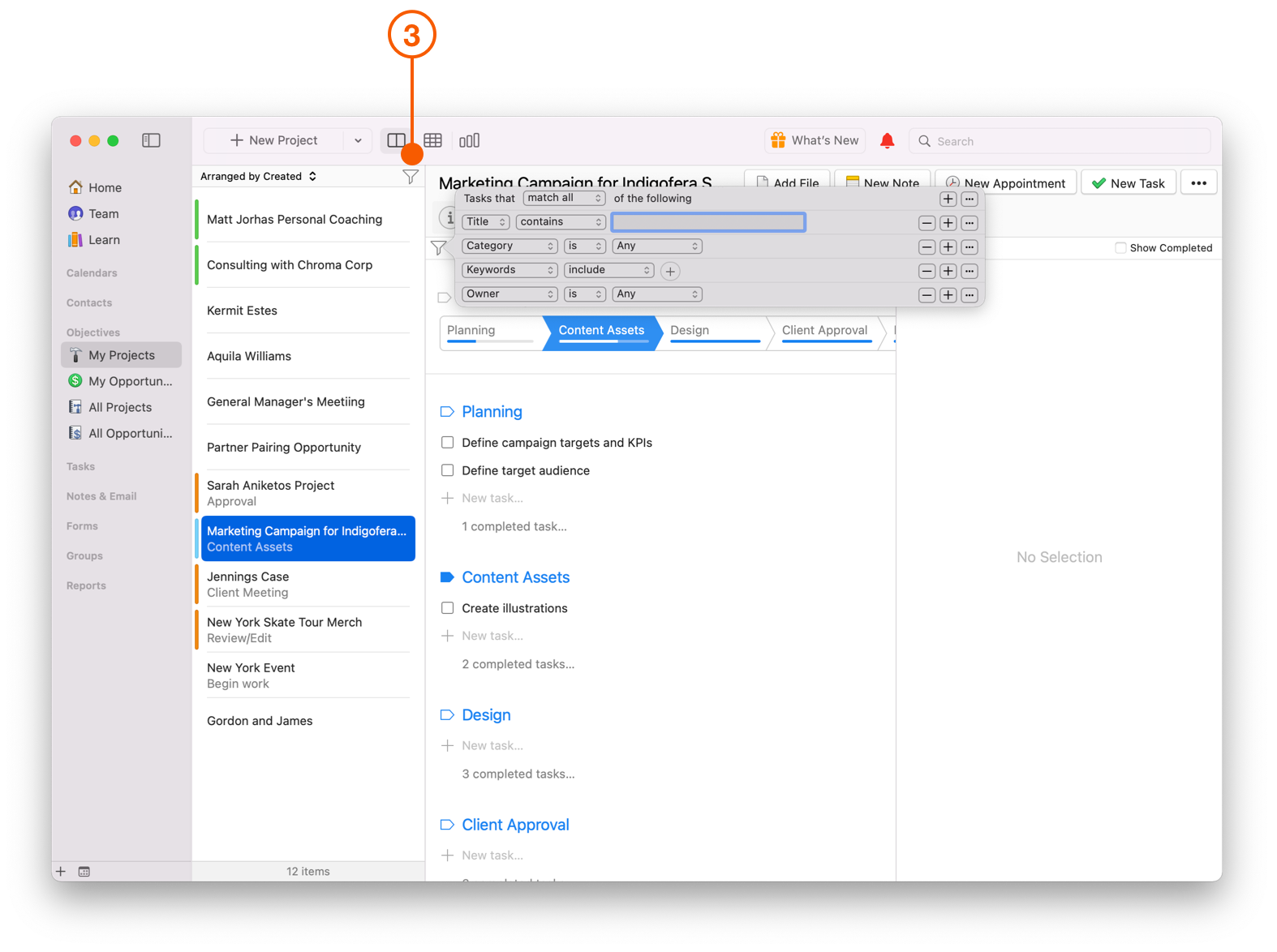Open more options for Keywords rule

970,271
